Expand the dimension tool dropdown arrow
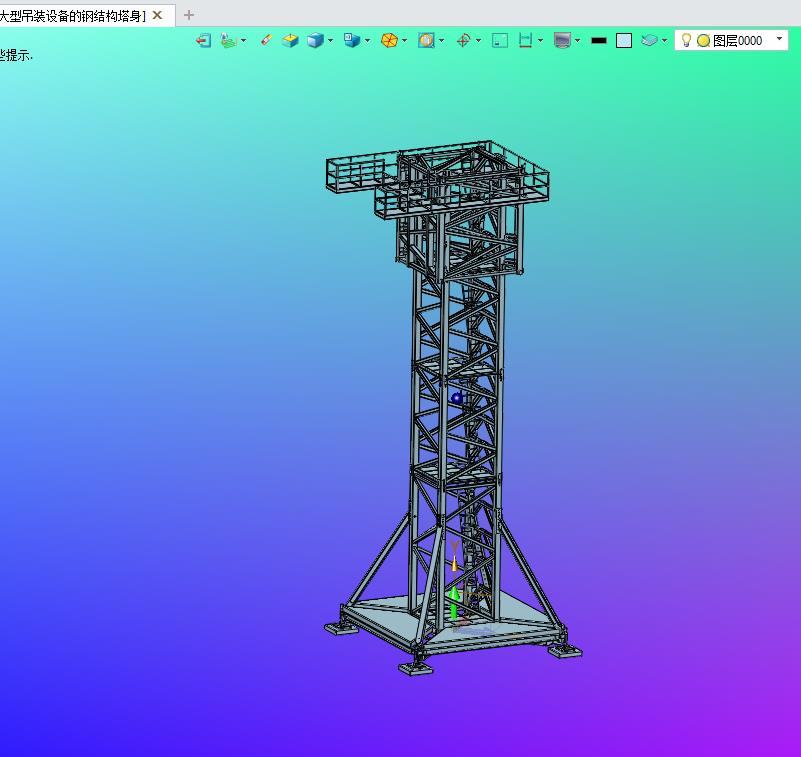The height and width of the screenshot is (757, 801). 541,41
